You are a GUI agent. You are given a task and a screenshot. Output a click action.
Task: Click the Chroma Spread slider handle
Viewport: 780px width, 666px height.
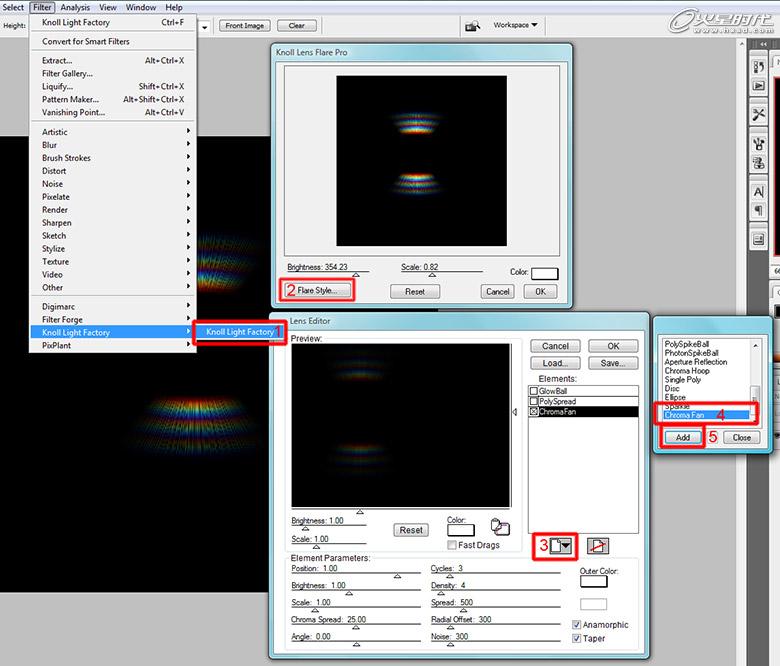click(356, 627)
